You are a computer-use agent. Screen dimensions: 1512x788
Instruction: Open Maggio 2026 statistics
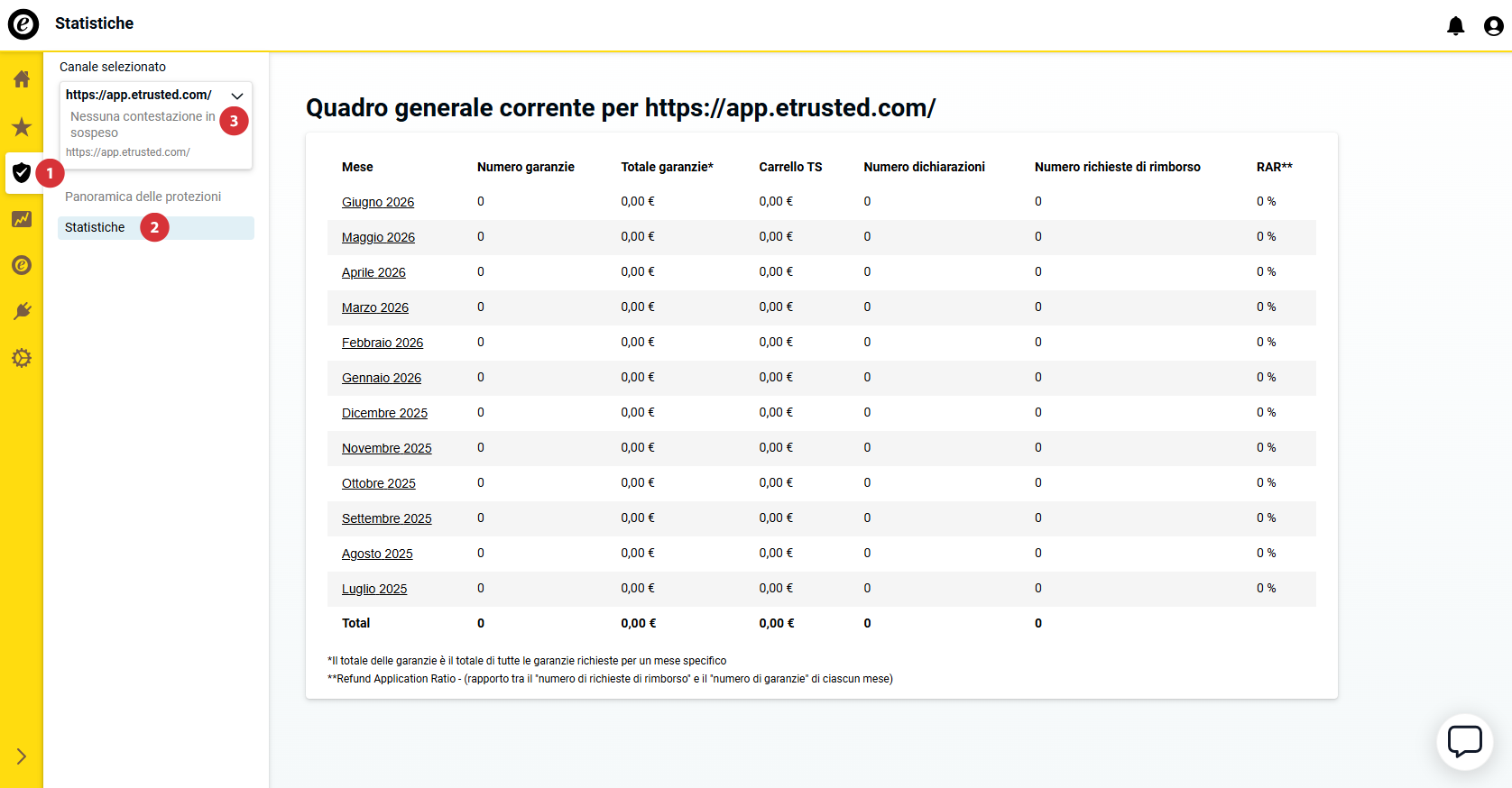[378, 237]
